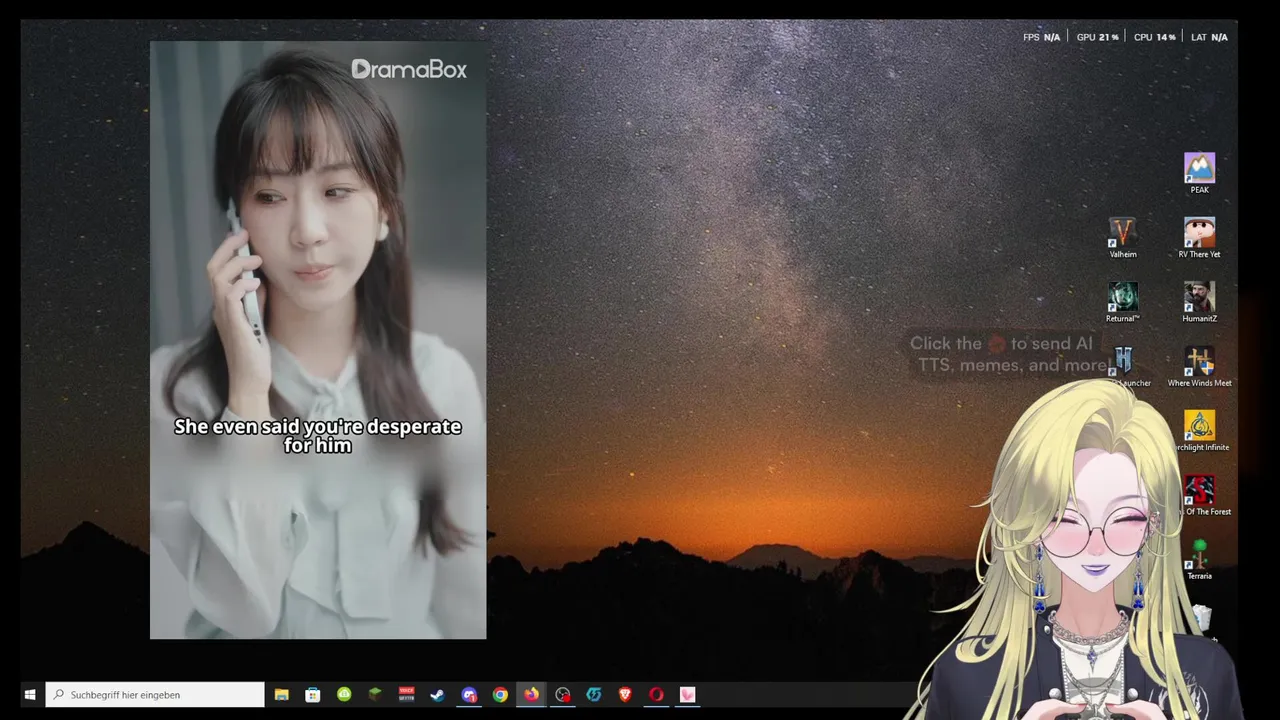
Task: Select the Returnal desktop shortcut
Action: coord(1123,302)
